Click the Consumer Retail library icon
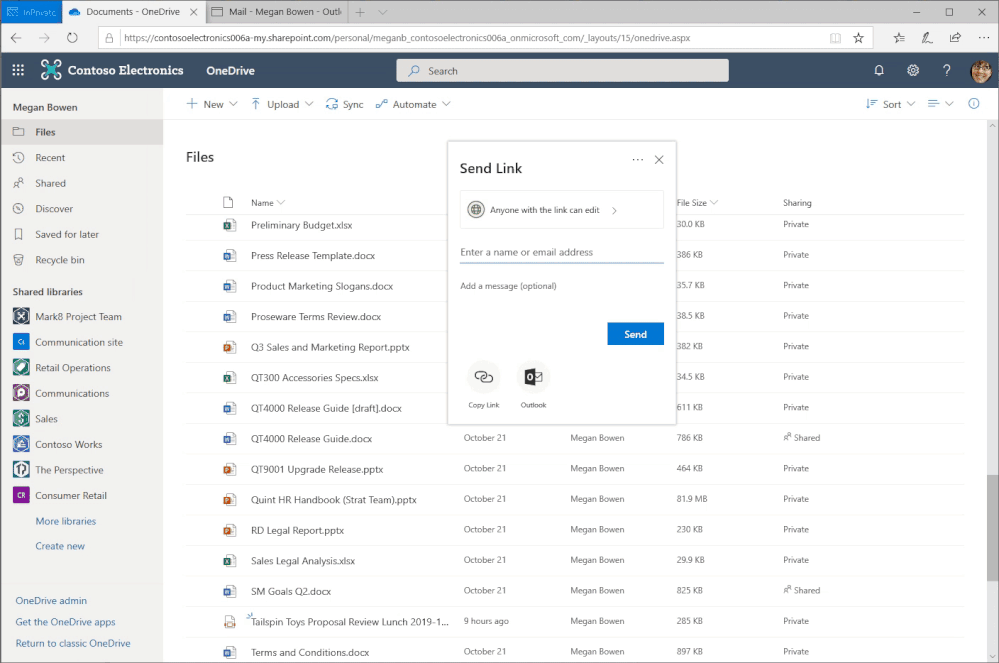The height and width of the screenshot is (663, 999). pos(21,494)
